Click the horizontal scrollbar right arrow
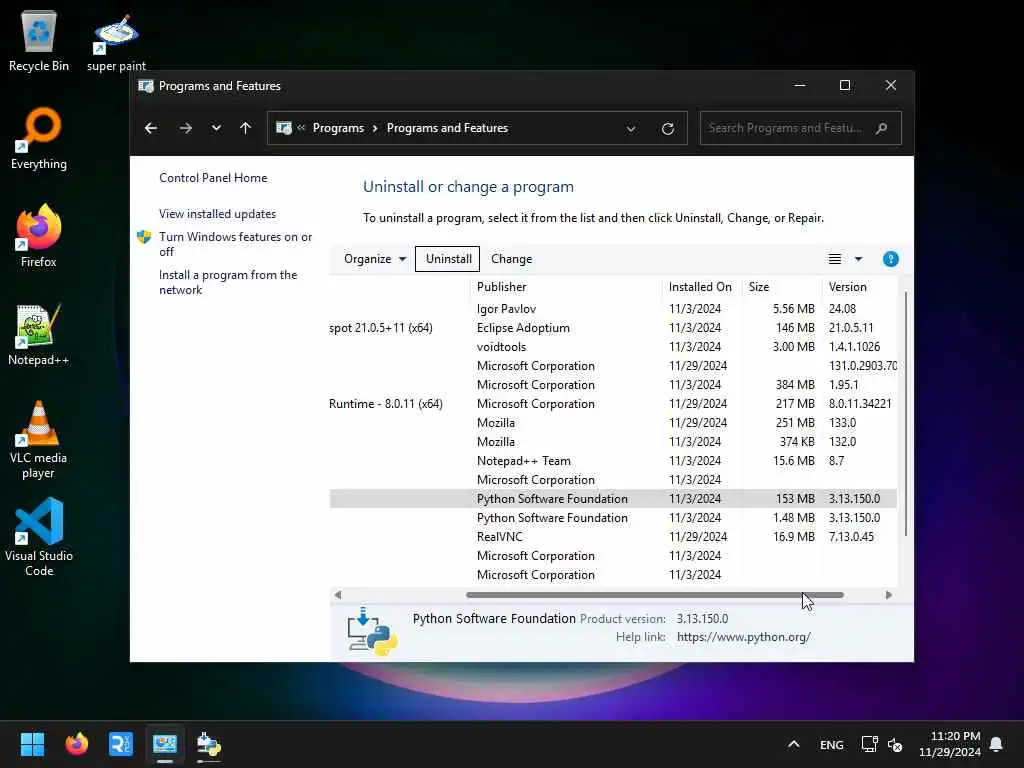Screen dimensions: 1024x768 point(888,594)
